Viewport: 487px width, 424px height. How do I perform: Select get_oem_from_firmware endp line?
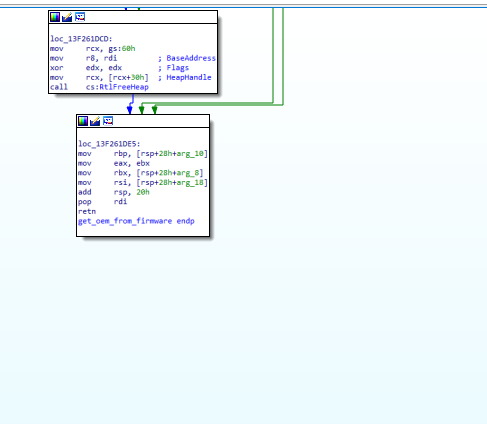point(136,221)
